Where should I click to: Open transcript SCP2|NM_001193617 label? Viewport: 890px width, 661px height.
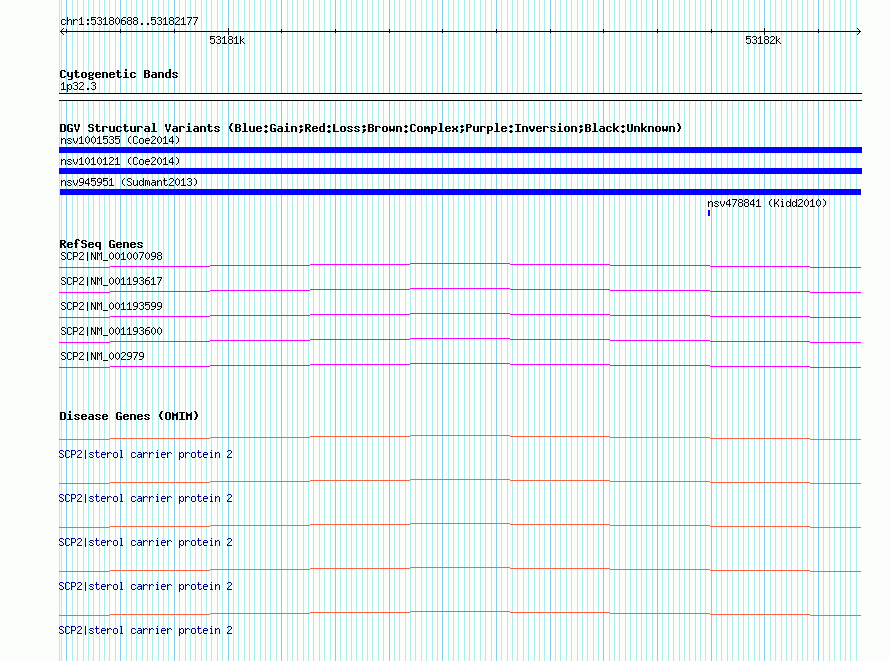[111, 281]
